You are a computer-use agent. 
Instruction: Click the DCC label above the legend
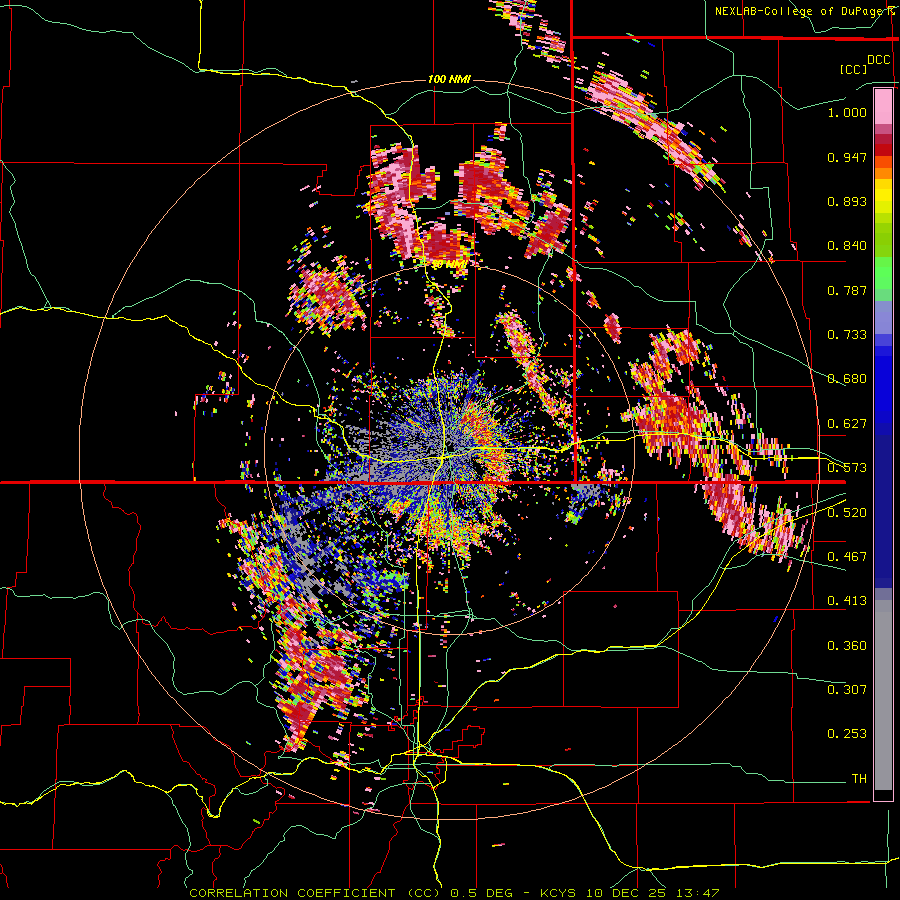pos(878,60)
